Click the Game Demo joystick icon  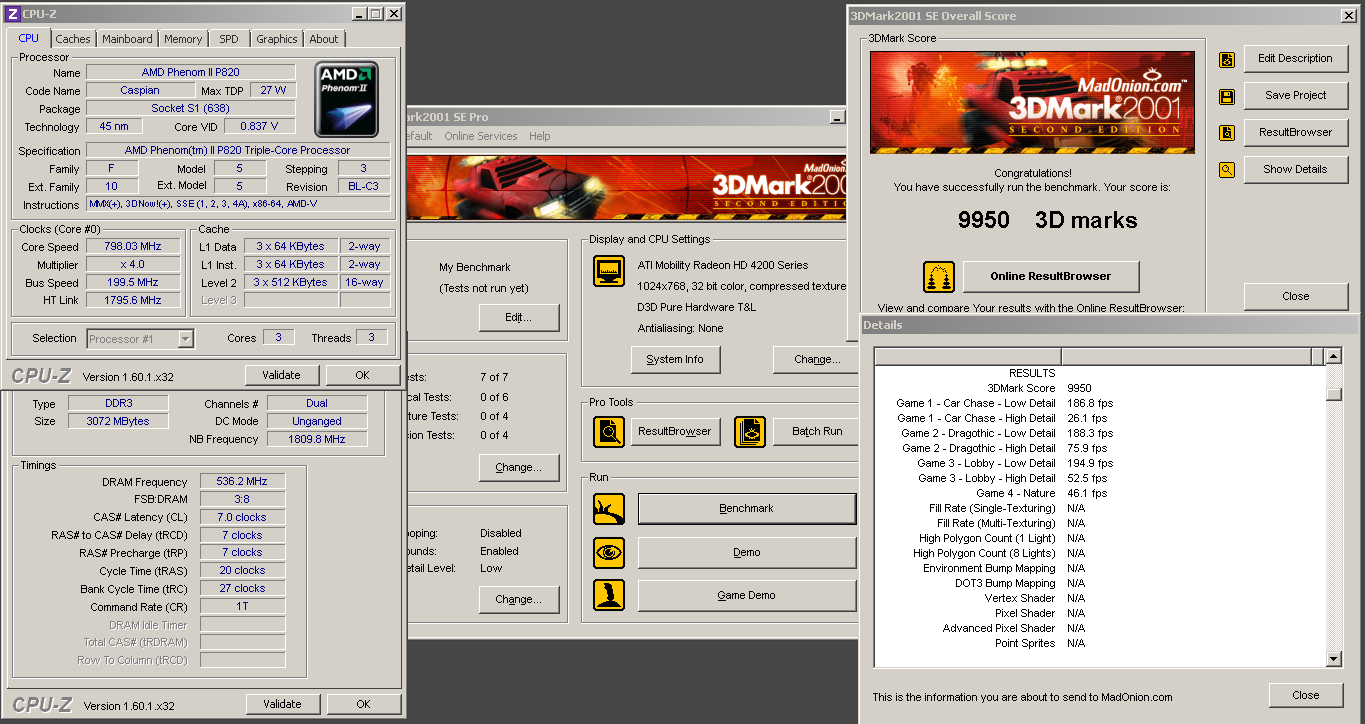point(609,595)
